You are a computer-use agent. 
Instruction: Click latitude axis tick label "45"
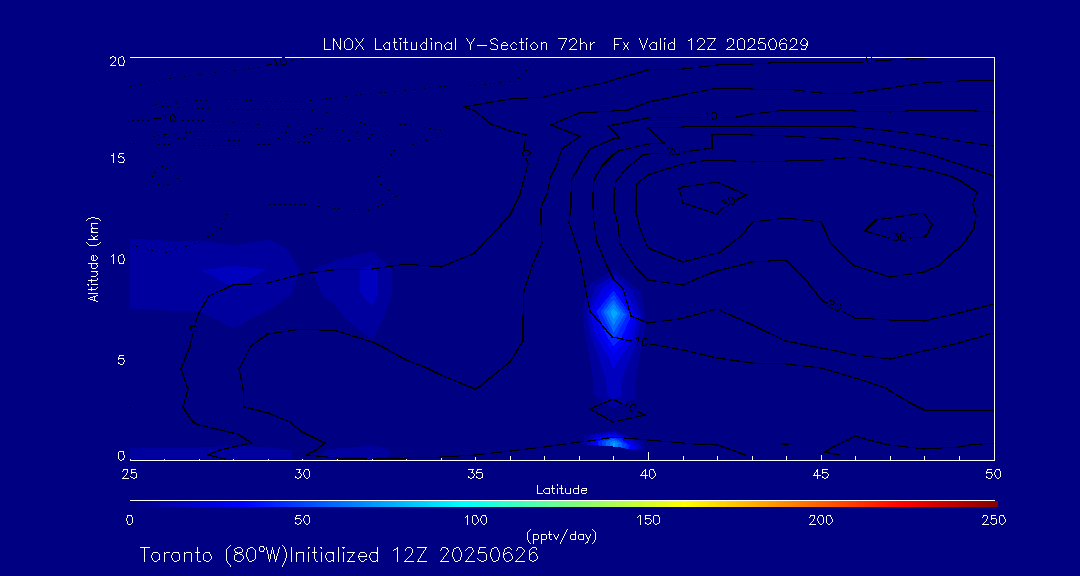(821, 473)
